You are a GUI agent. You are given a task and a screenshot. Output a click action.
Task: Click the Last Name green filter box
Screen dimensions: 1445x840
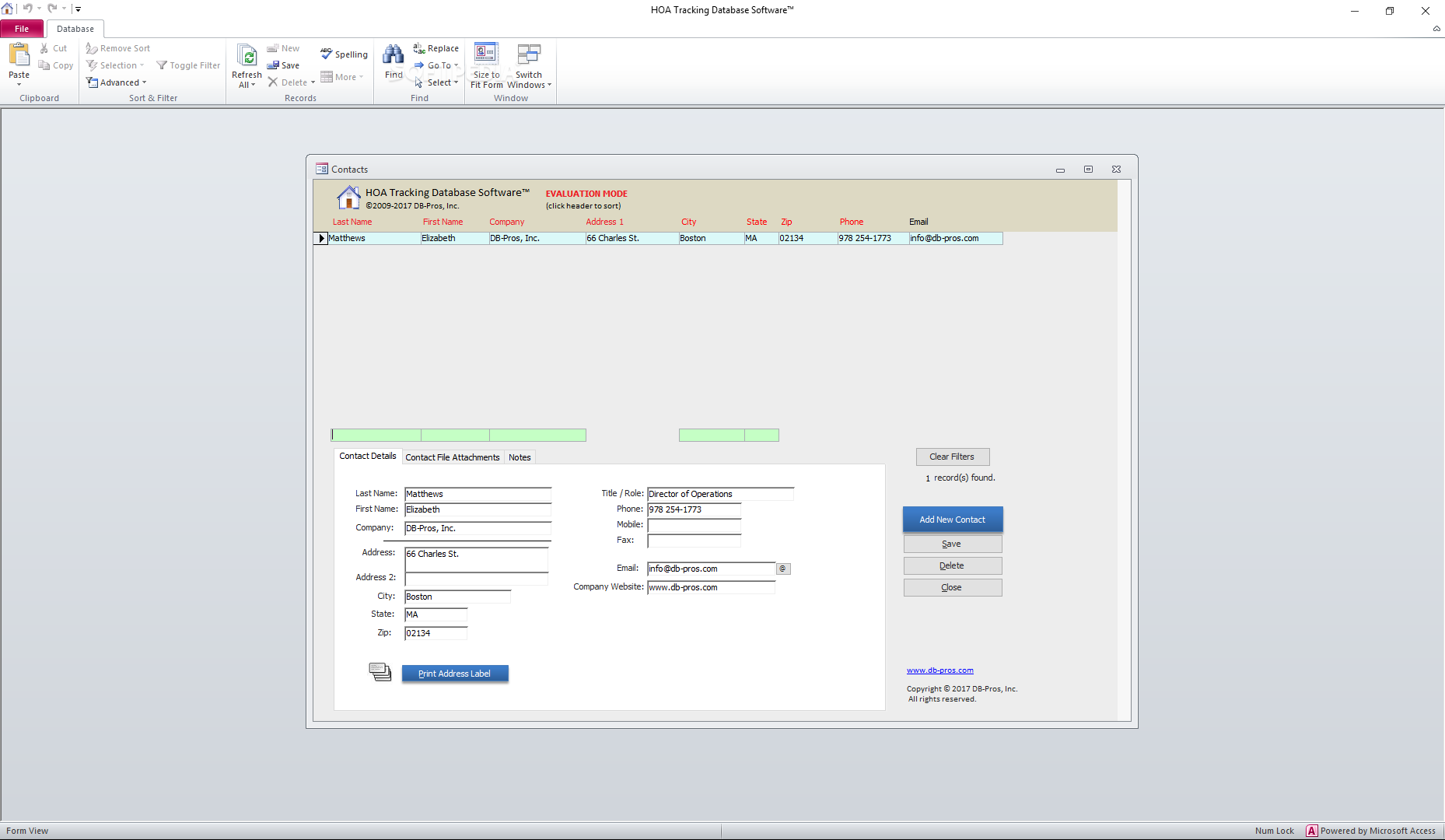[x=376, y=436]
